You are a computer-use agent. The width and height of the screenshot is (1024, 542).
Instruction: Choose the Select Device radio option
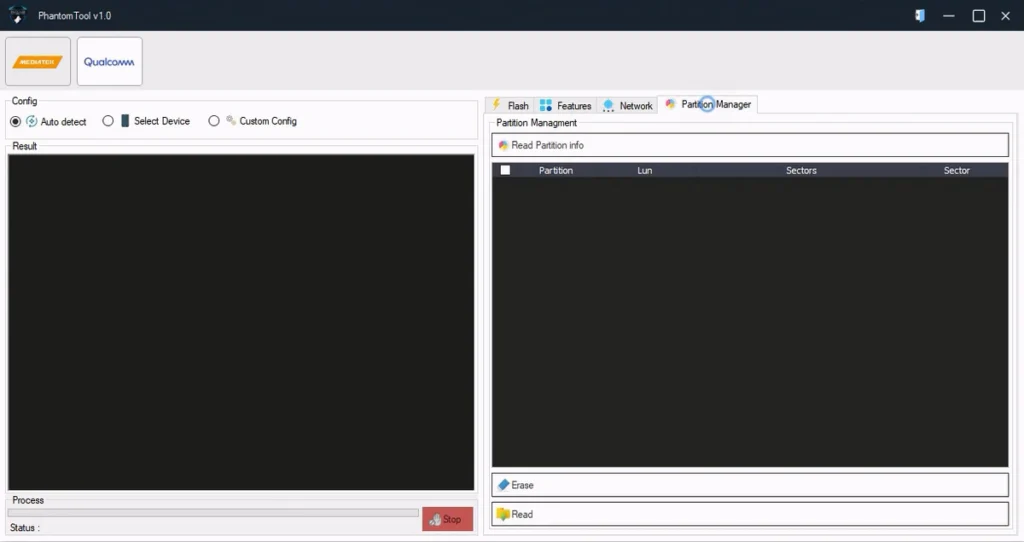click(108, 121)
